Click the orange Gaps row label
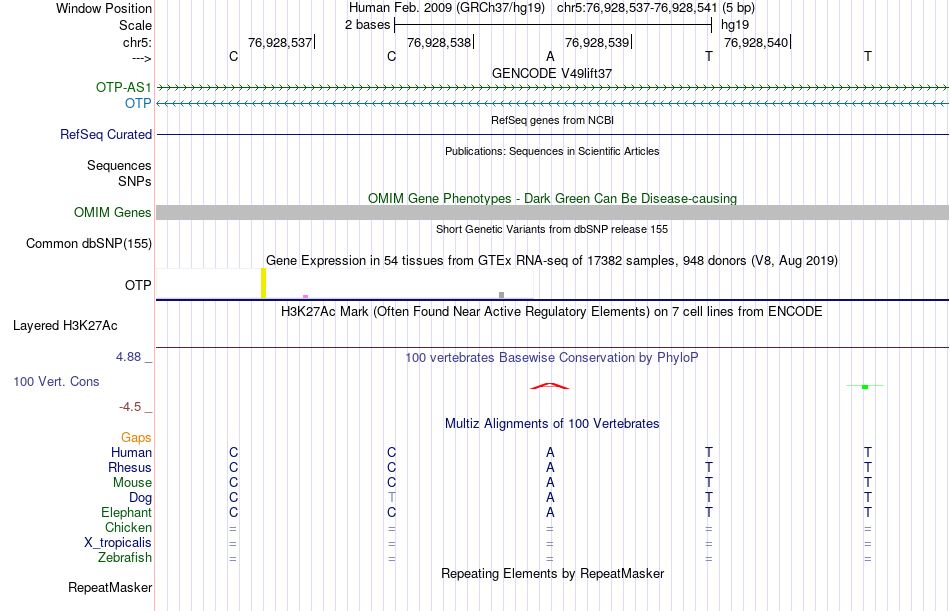This screenshot has width=950, height=611. pos(136,438)
